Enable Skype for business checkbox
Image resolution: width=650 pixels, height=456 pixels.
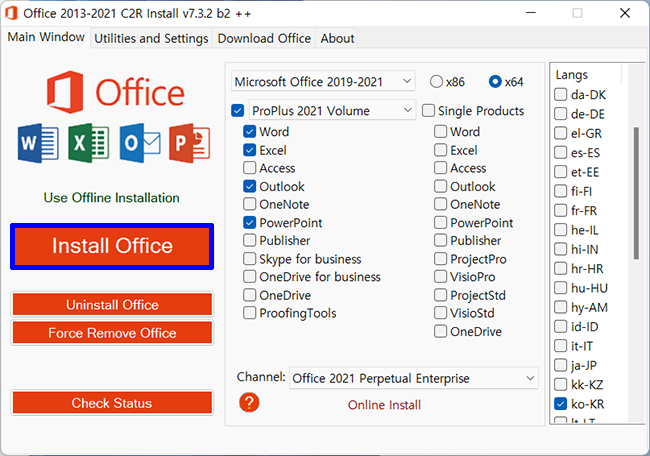[250, 259]
